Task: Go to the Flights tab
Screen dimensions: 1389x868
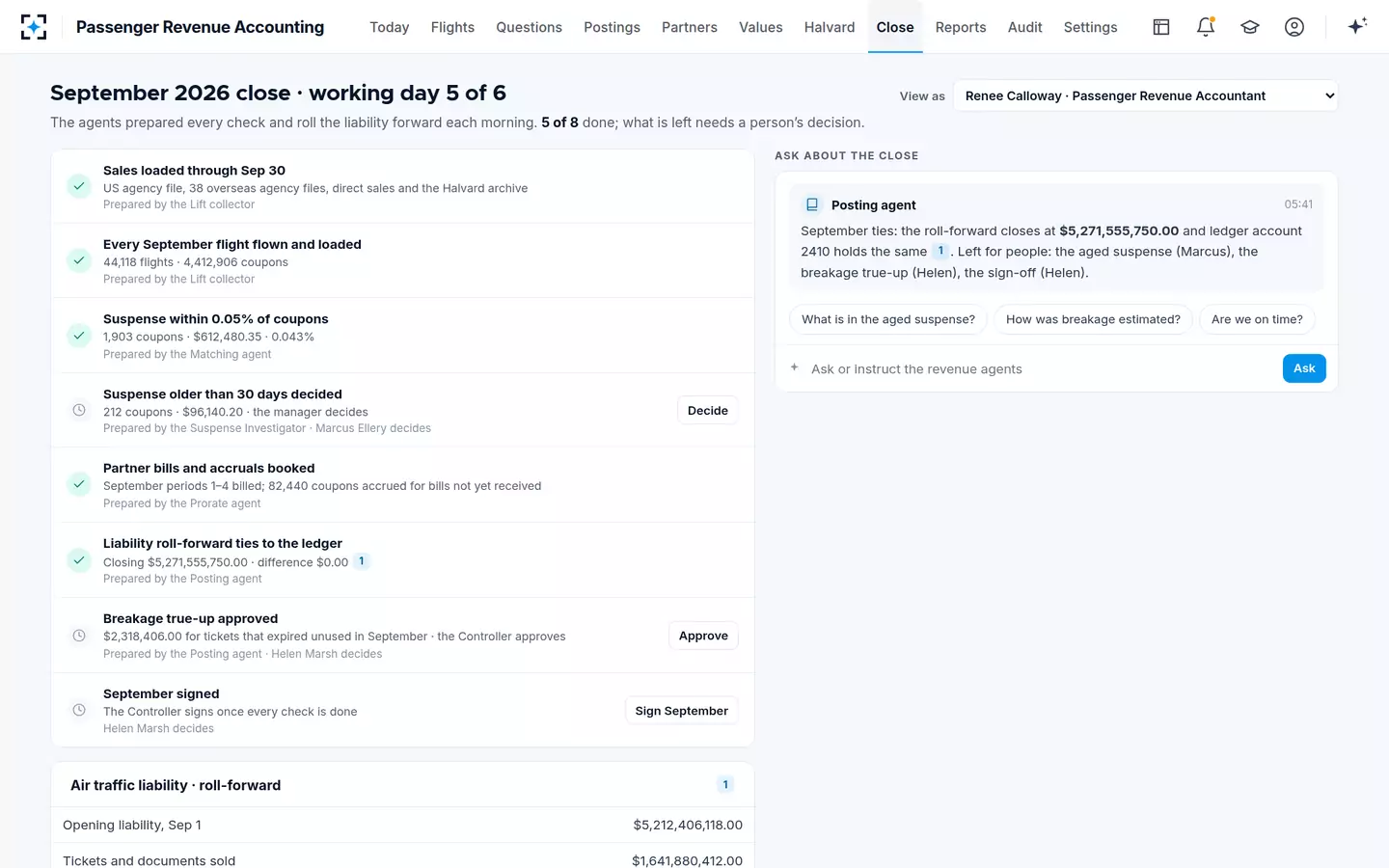Action: (x=452, y=27)
